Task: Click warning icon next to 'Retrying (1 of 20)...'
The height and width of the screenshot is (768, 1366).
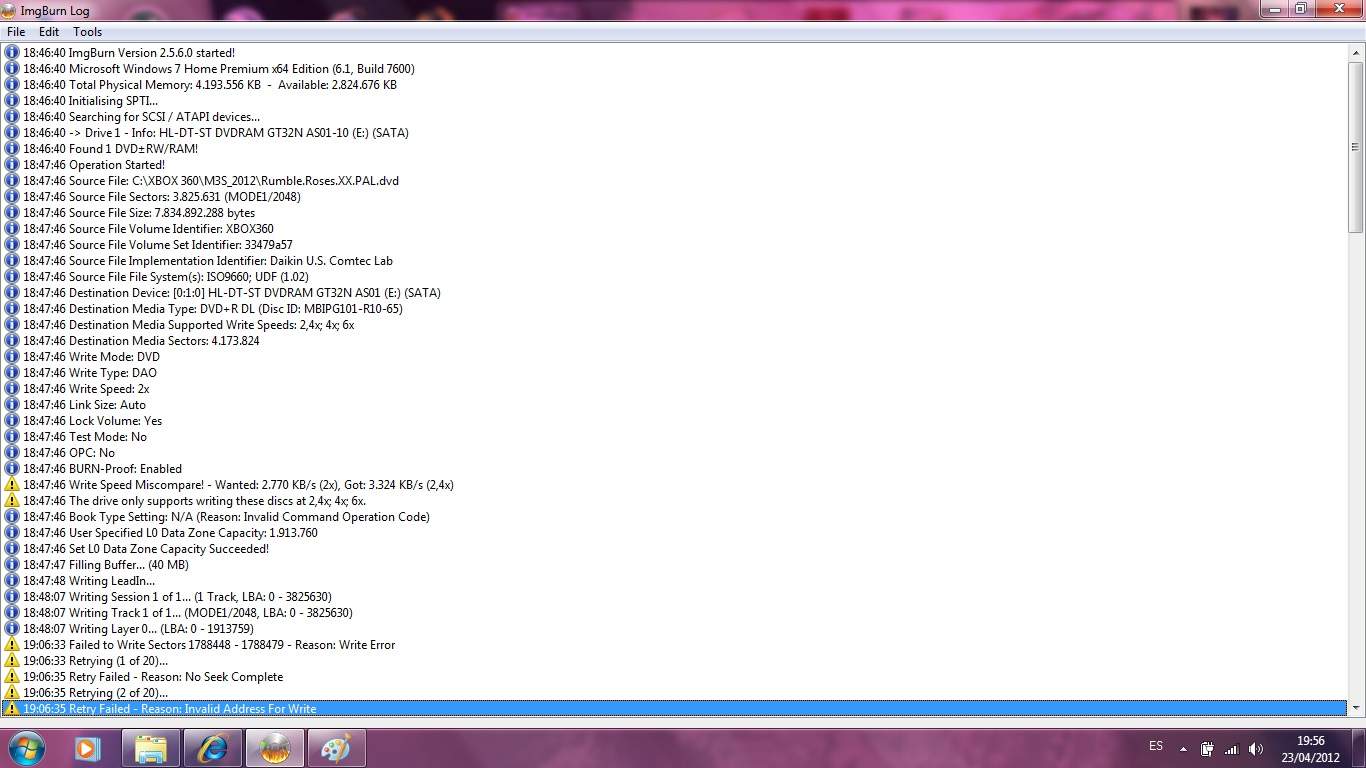Action: point(12,661)
